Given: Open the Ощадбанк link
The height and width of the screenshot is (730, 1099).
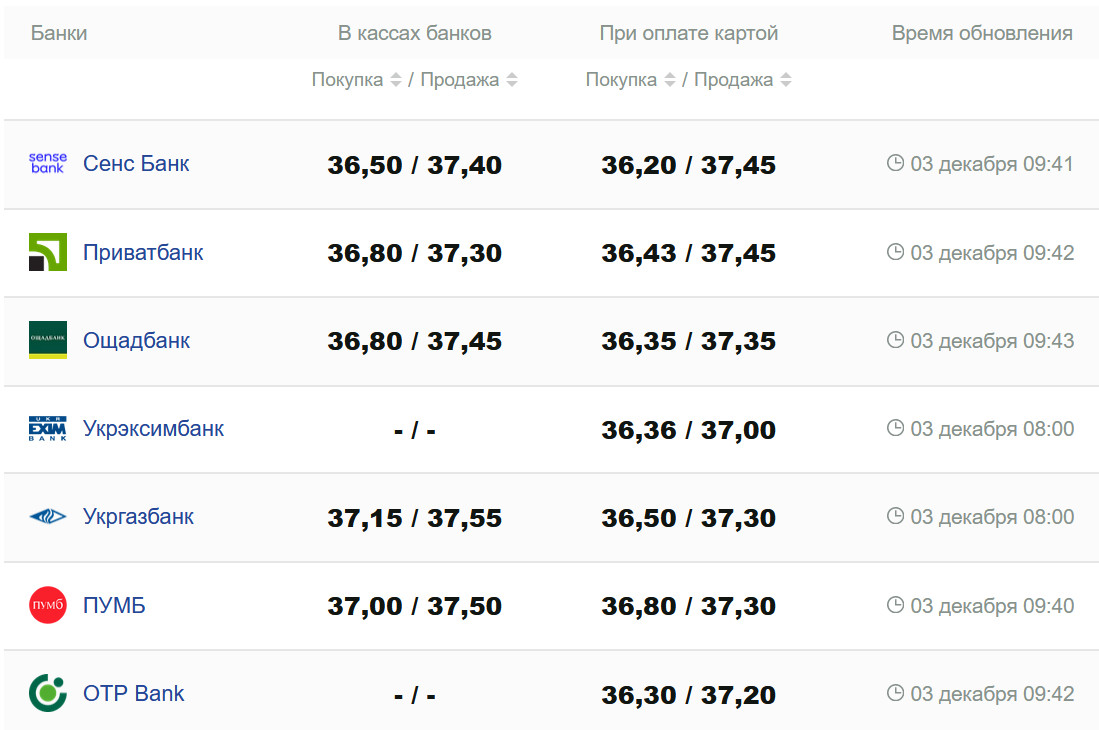Looking at the screenshot, I should click(x=136, y=340).
